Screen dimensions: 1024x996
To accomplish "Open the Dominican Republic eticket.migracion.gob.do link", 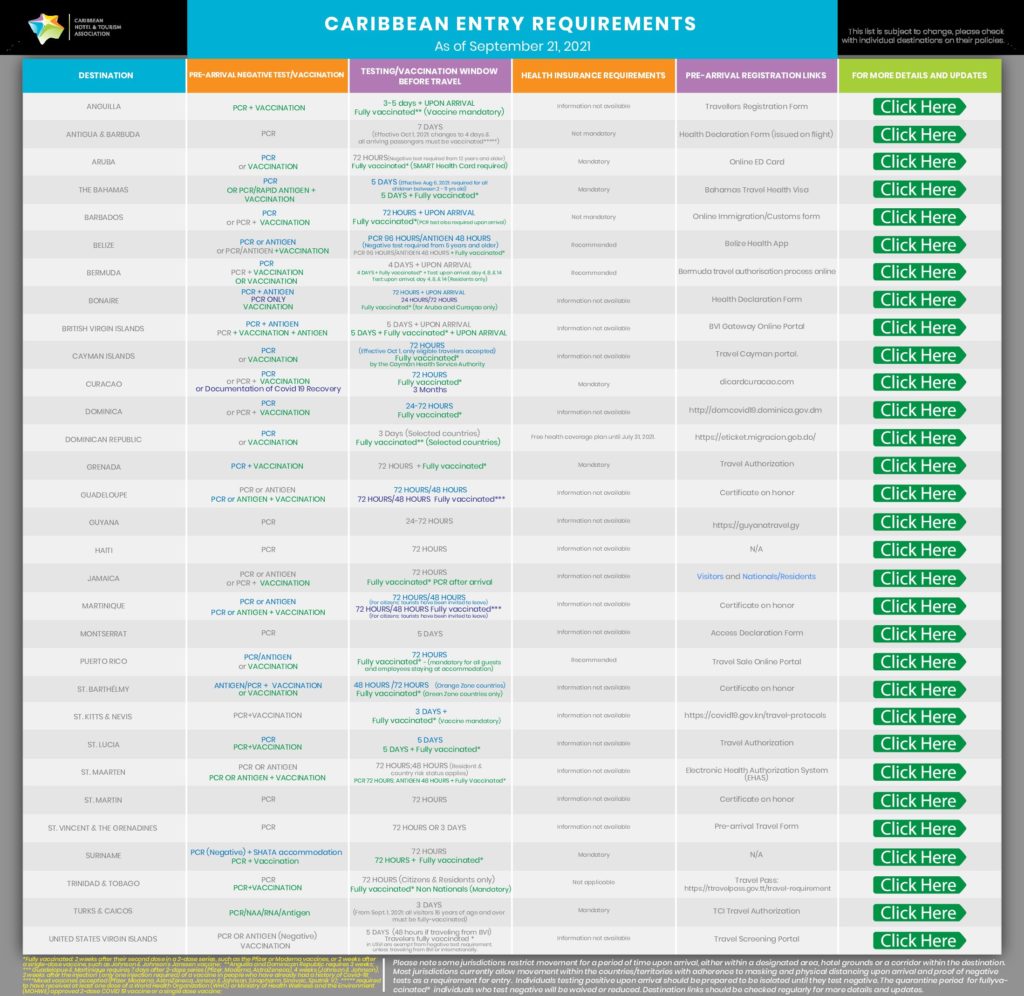I will [756, 438].
